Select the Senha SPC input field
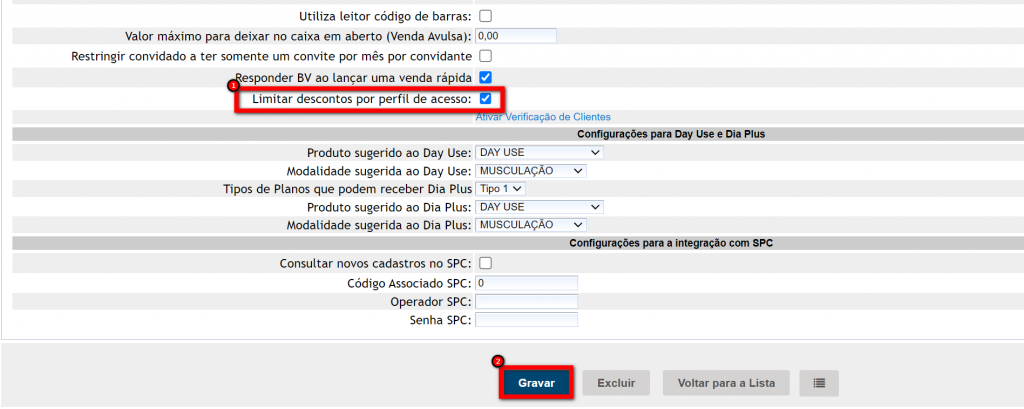The height and width of the screenshot is (409, 1024). (x=527, y=320)
